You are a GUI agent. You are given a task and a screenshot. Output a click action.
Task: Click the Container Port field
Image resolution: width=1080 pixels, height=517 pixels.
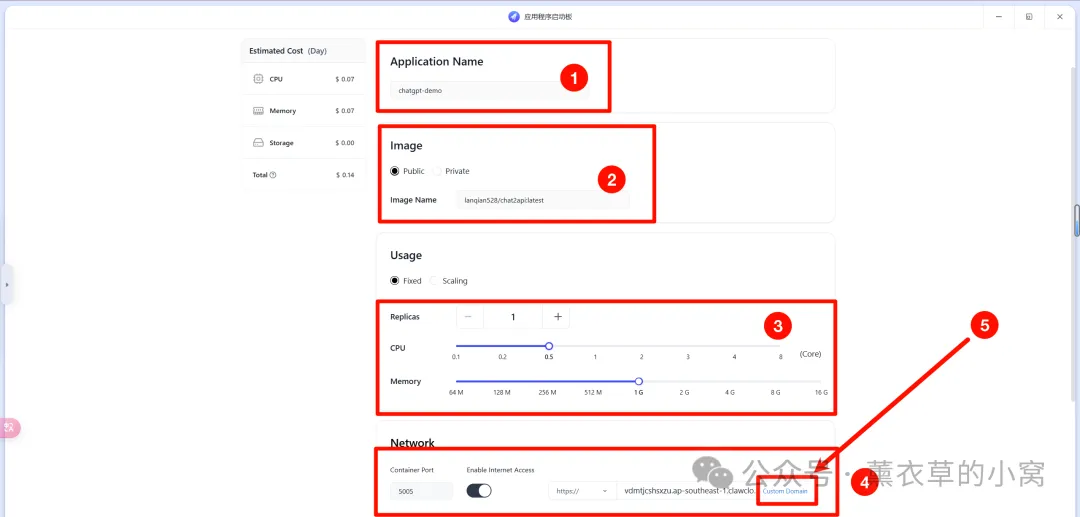coord(421,491)
